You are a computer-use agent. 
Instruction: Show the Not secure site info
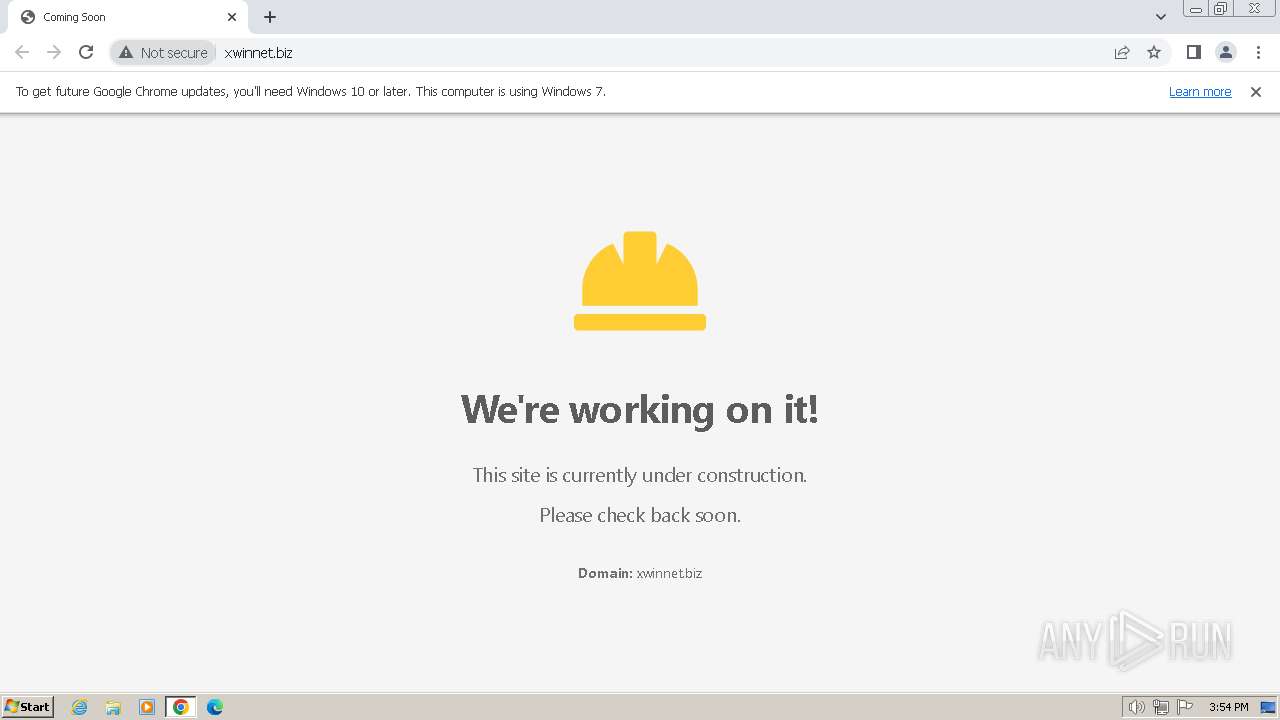click(x=163, y=52)
